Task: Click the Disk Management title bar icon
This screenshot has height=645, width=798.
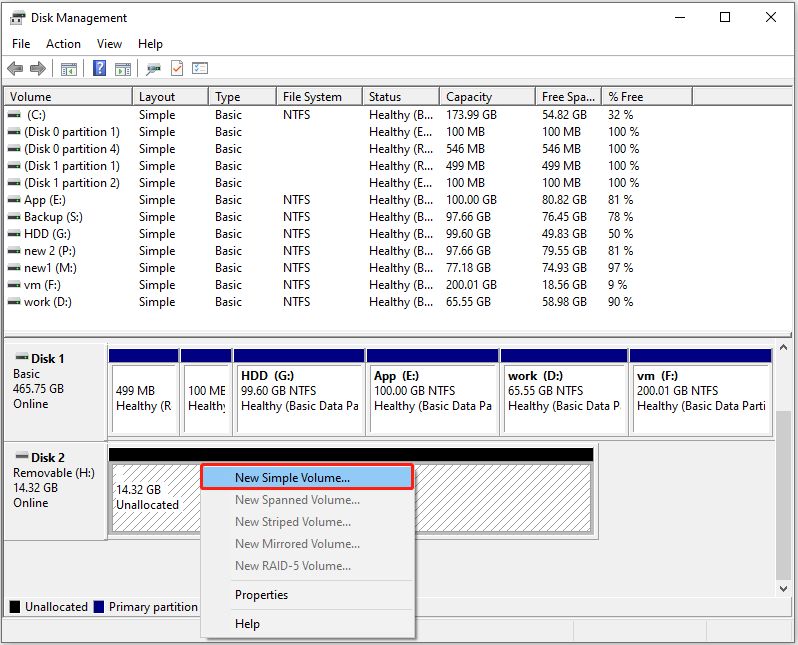Action: pos(17,18)
